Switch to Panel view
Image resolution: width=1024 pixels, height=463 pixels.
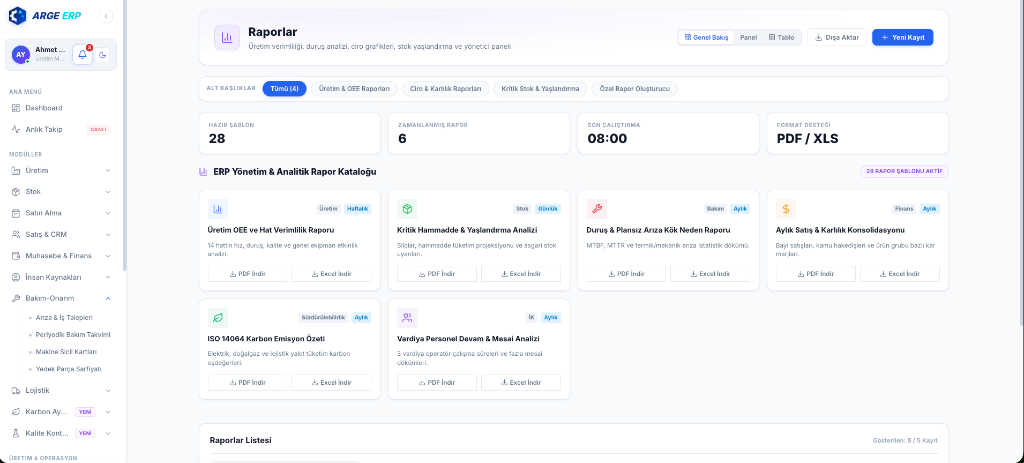[748, 37]
